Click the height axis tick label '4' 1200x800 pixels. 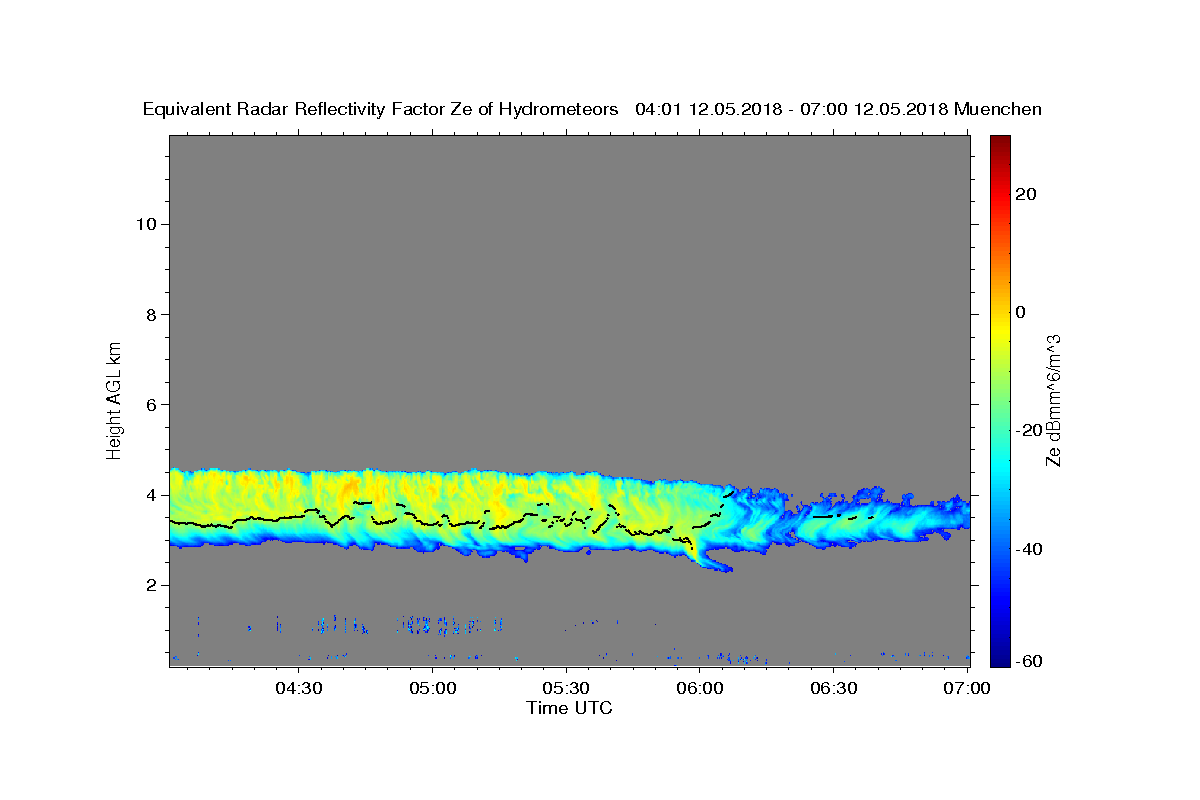149,495
